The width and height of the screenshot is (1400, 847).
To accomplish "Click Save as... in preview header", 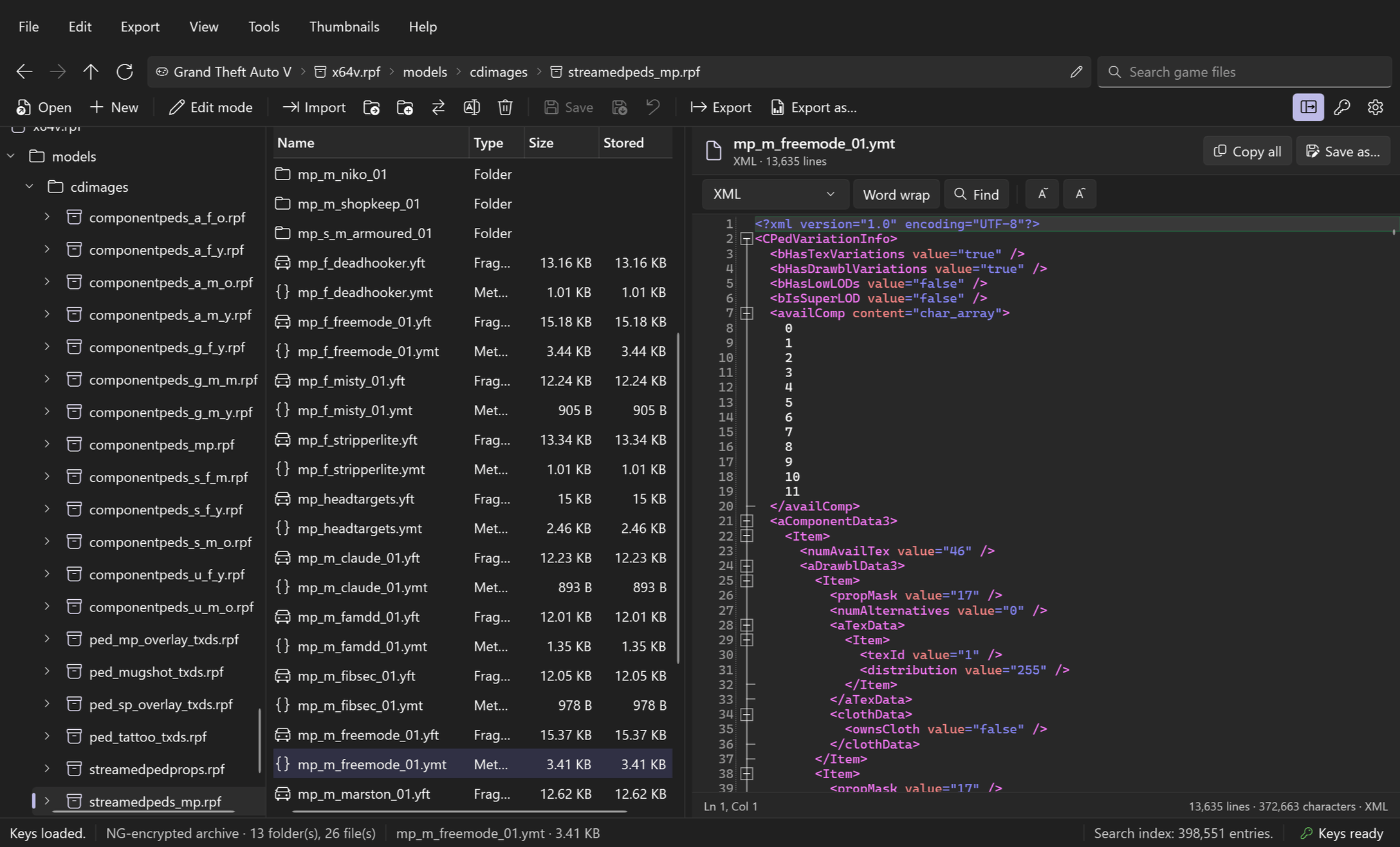I will [1343, 151].
